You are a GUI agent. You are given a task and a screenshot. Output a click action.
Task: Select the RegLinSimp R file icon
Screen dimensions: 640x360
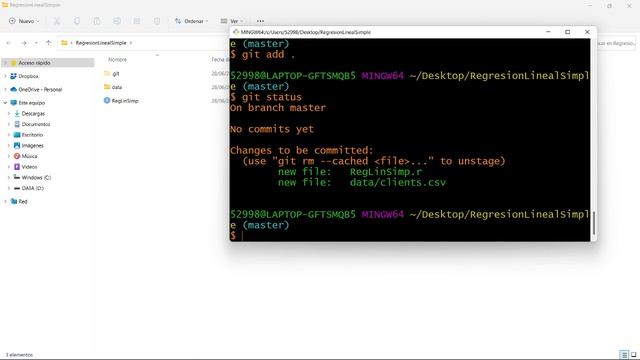(107, 100)
